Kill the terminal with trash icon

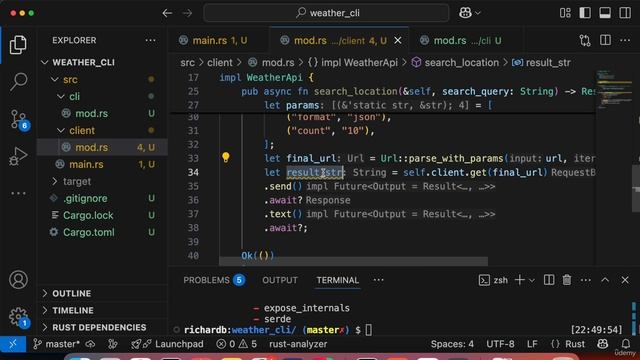pyautogui.click(x=567, y=280)
